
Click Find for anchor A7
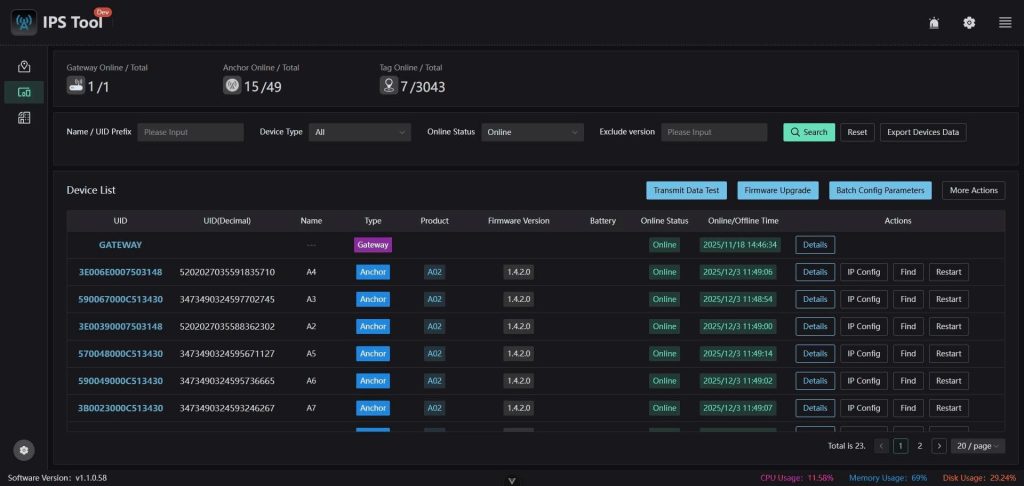[x=908, y=408]
